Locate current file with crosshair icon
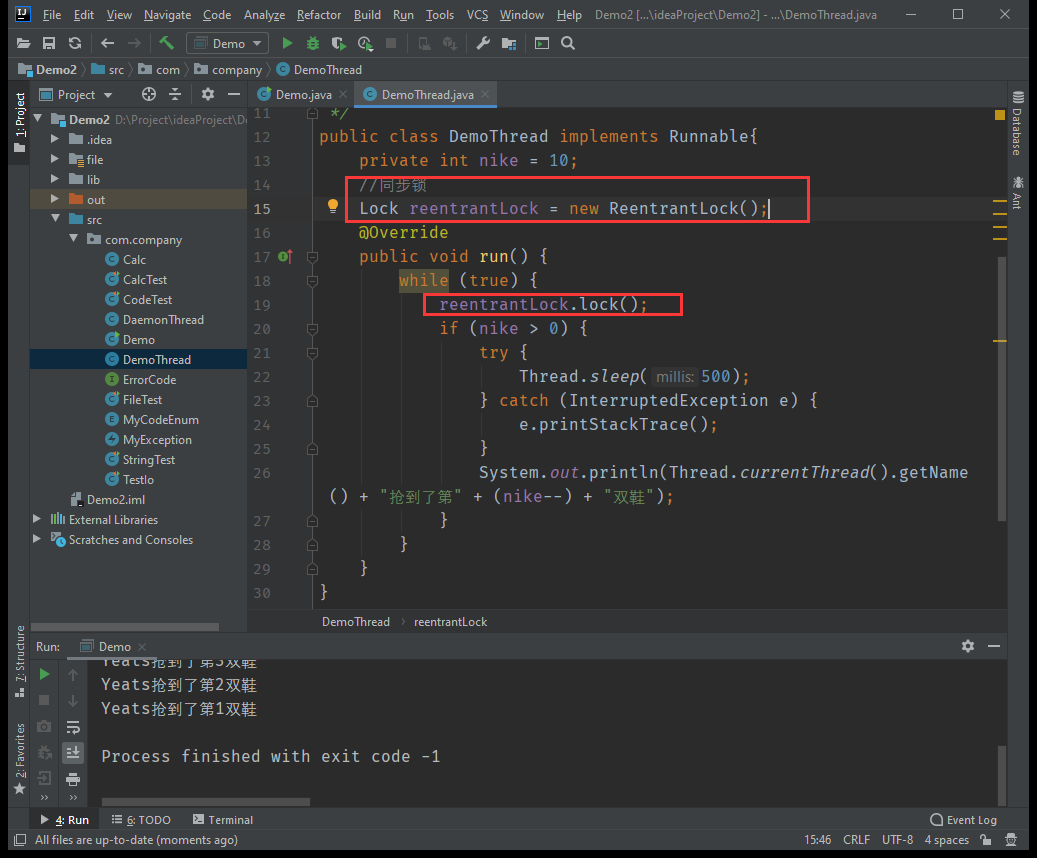Viewport: 1037px width, 858px height. click(149, 95)
